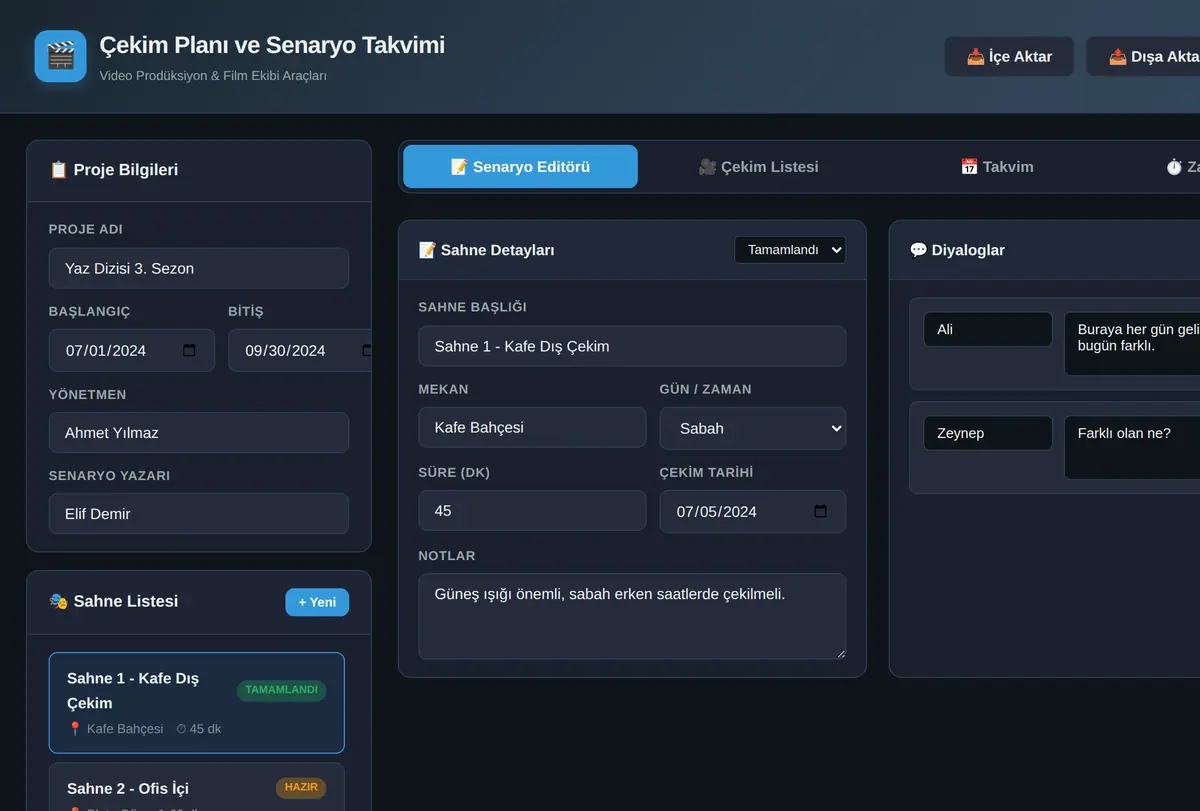
Task: Click app title Çekim Planı ve Senaryo Takvimi
Action: (x=272, y=45)
